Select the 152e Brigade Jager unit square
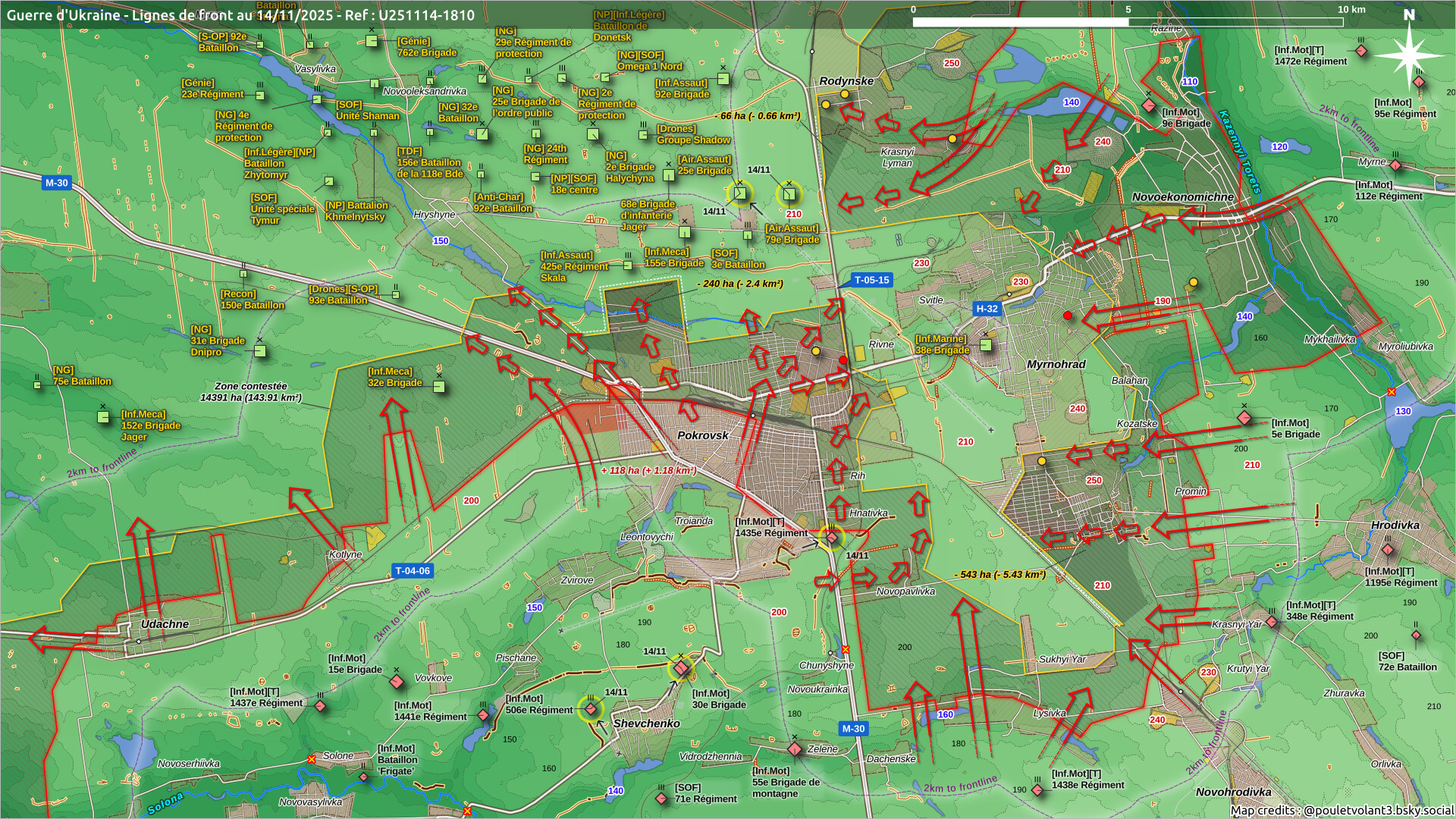The width and height of the screenshot is (1456, 819). pos(104,416)
